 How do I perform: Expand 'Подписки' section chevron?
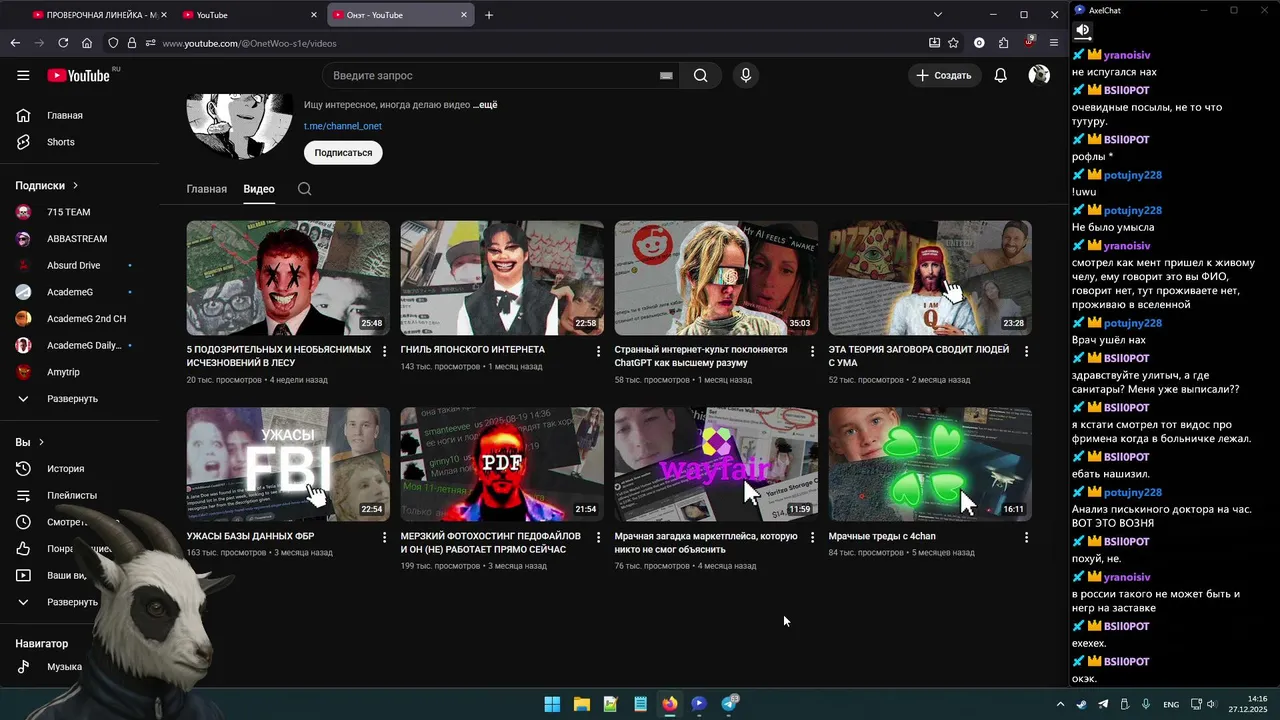coord(75,185)
